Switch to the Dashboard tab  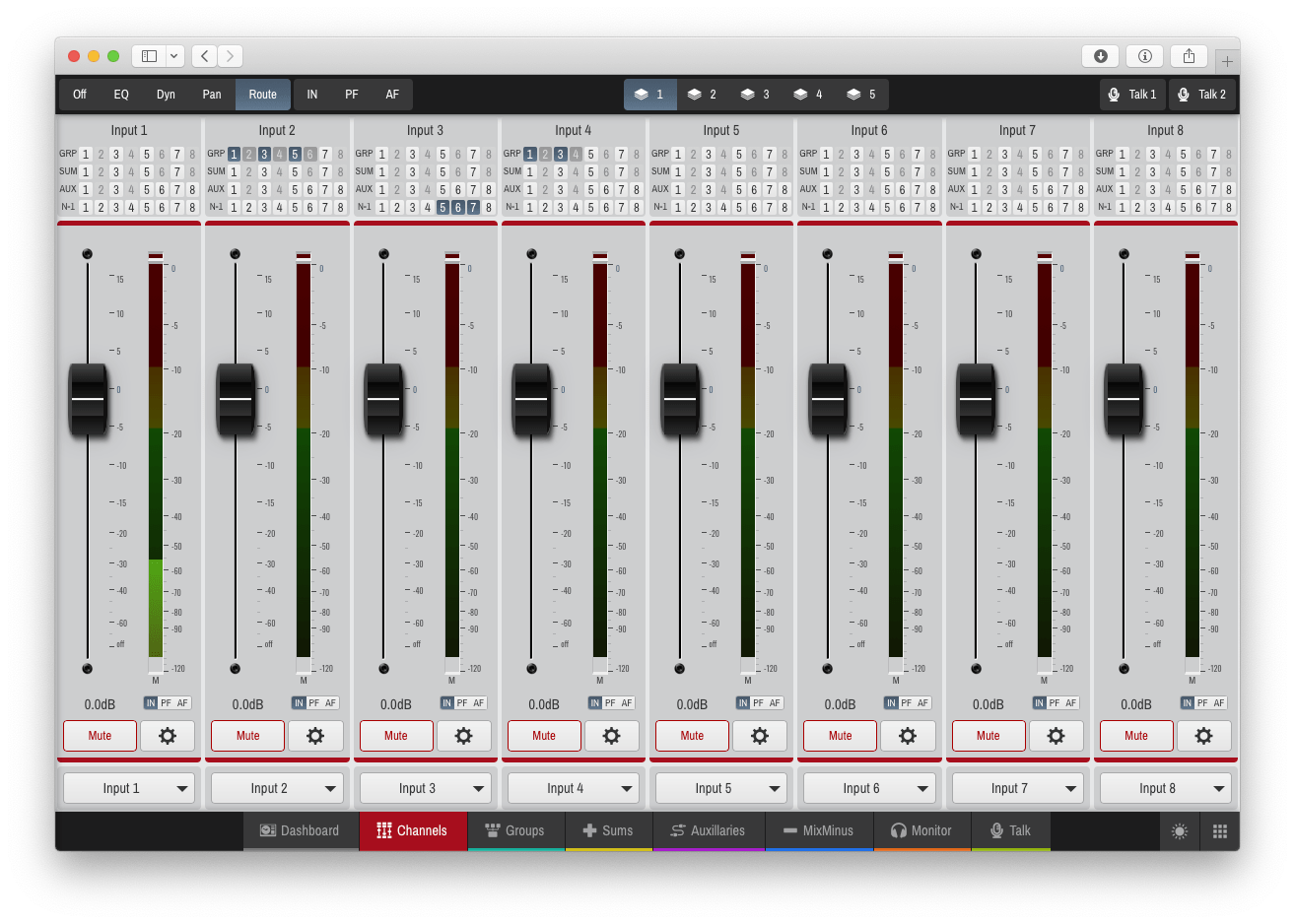coord(300,831)
